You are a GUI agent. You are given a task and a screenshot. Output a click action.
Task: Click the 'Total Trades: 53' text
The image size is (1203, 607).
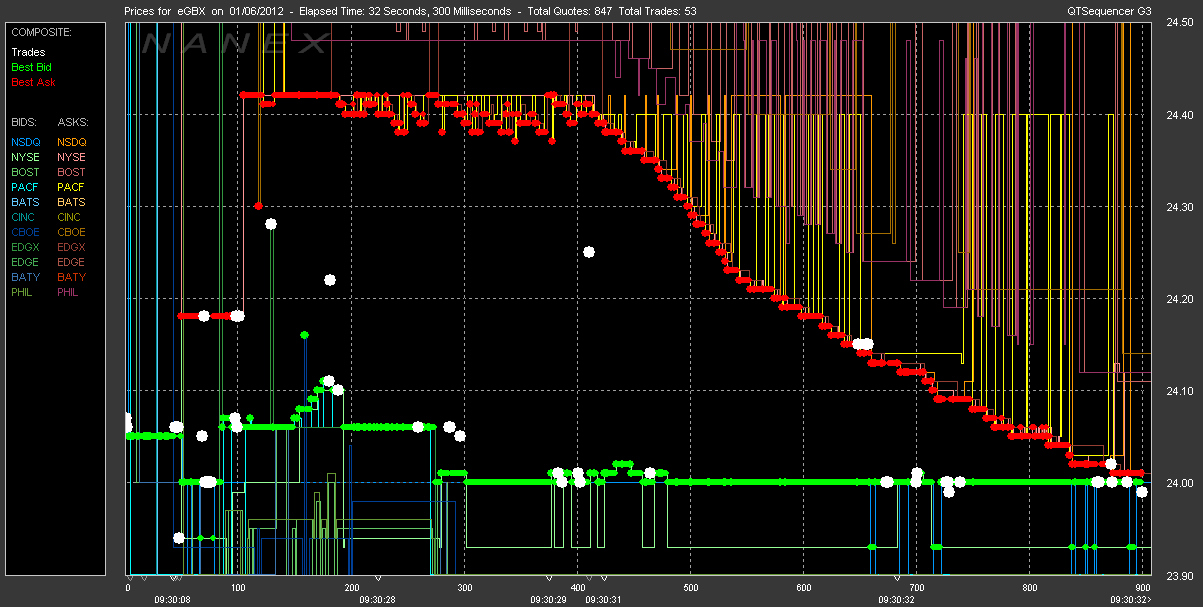point(658,11)
